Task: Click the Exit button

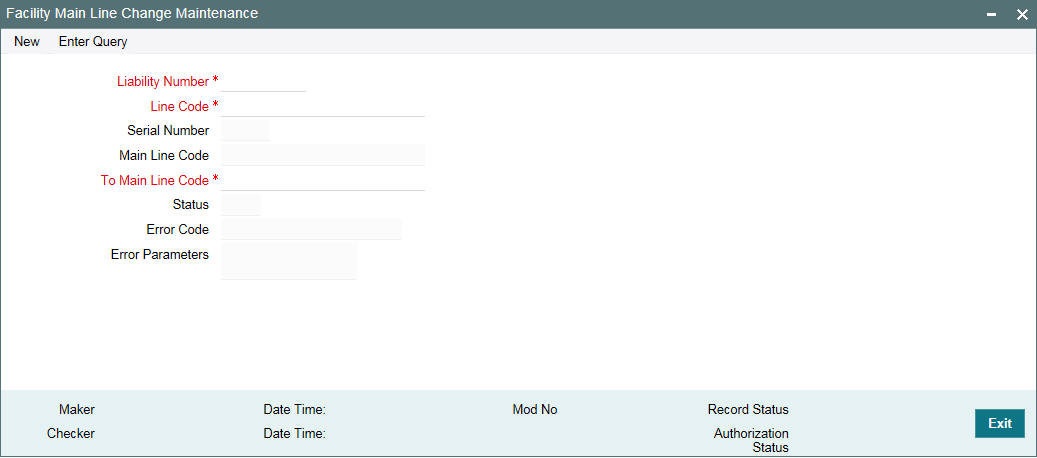Action: pos(999,424)
